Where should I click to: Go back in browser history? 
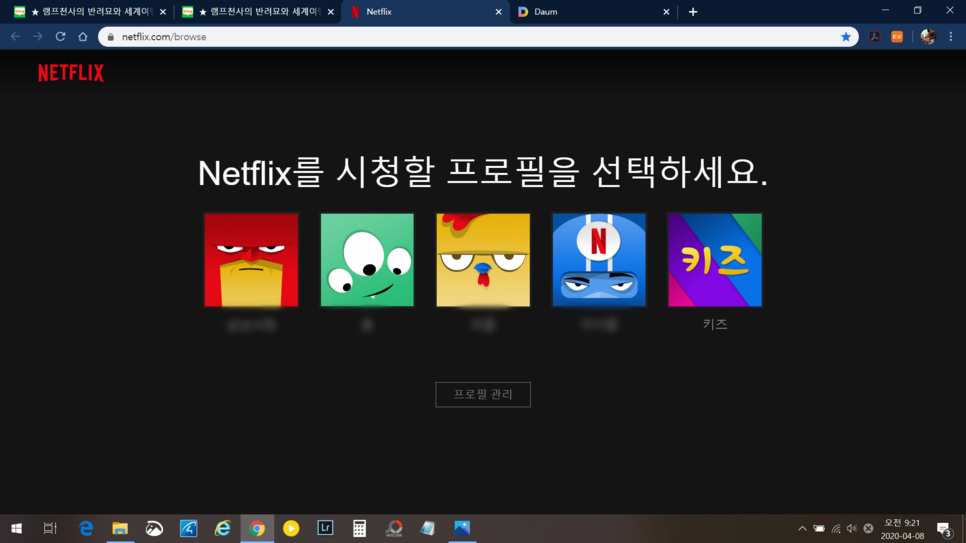click(x=15, y=37)
